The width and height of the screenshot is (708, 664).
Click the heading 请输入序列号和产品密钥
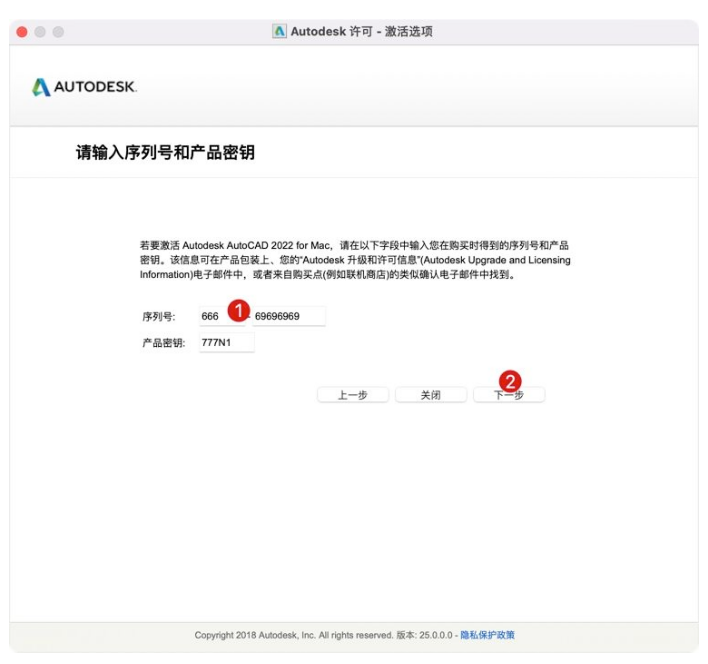point(165,153)
